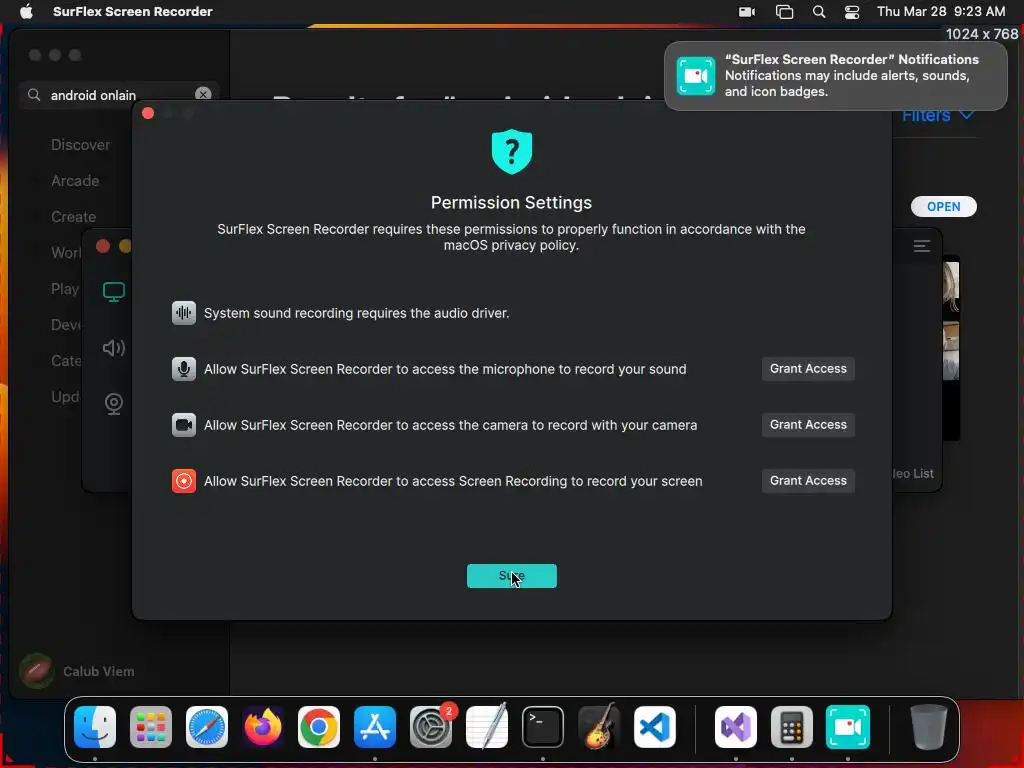Open System Settings from the Dock
This screenshot has height=768, width=1024.
click(x=431, y=727)
